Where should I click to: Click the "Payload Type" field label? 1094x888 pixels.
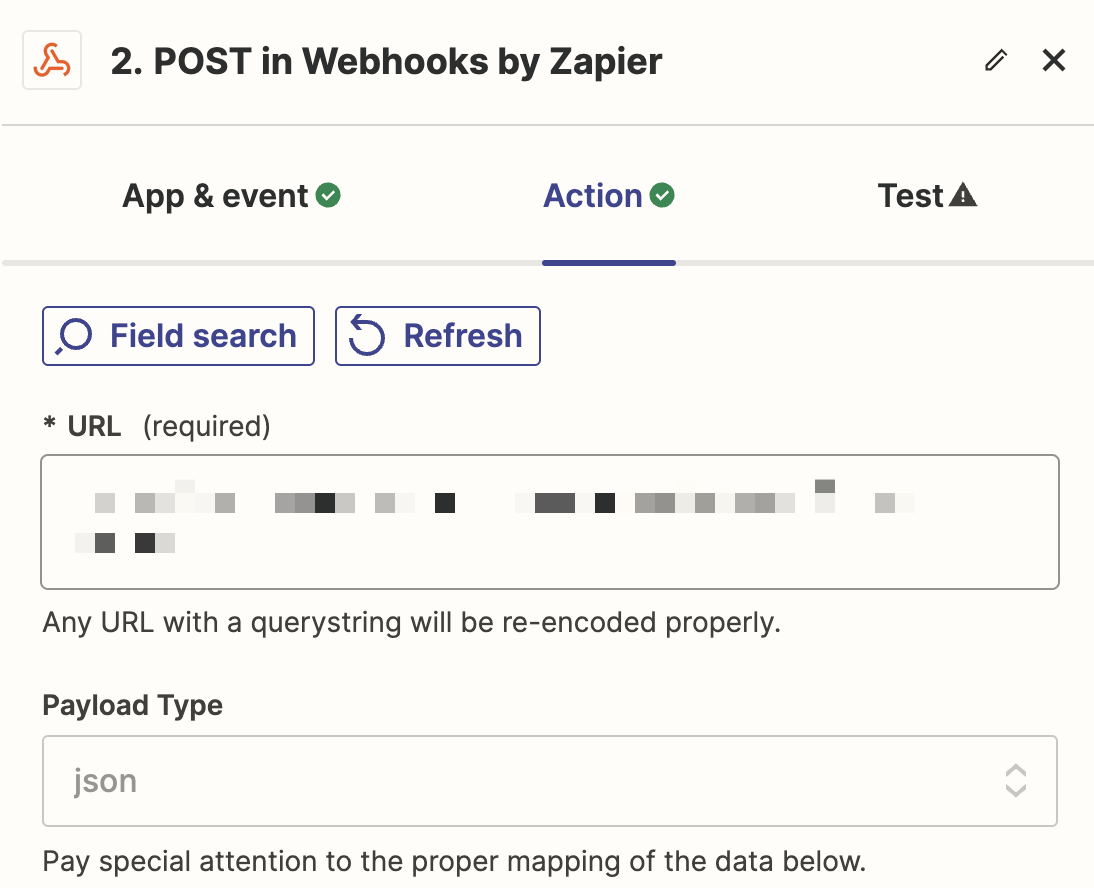pos(132,705)
